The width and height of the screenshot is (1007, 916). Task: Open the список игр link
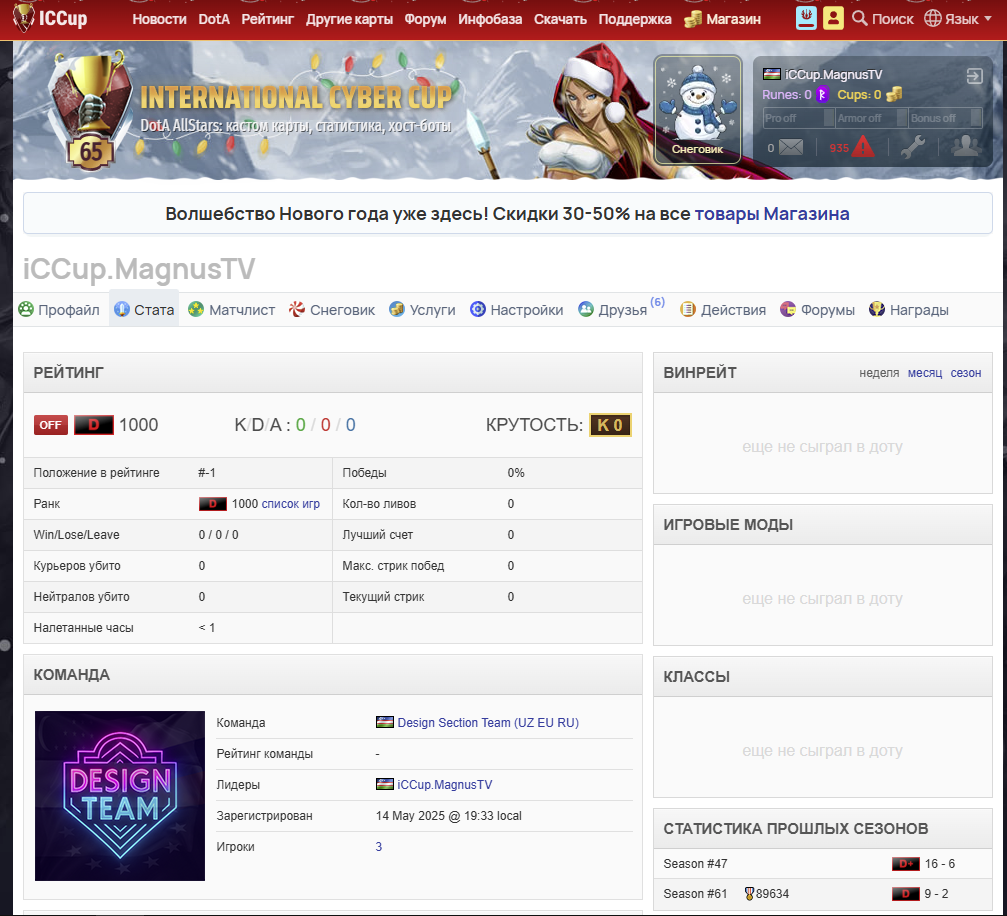click(x=290, y=504)
